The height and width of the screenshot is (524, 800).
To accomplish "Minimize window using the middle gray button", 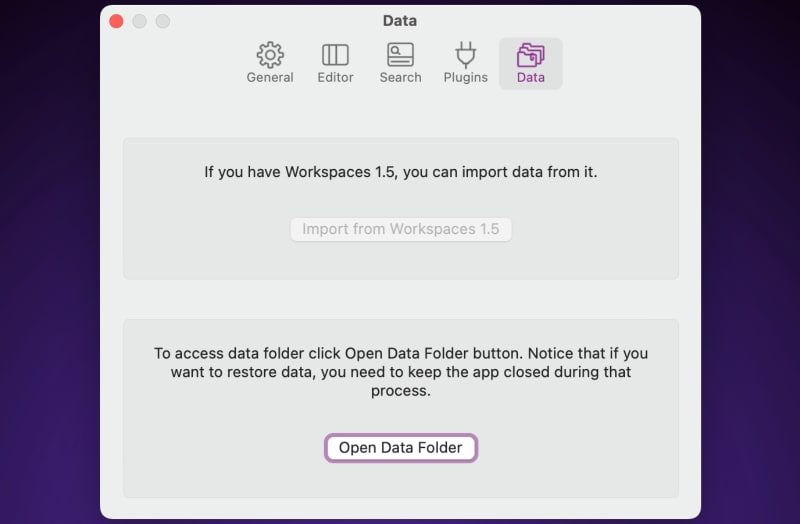I will click(x=140, y=21).
